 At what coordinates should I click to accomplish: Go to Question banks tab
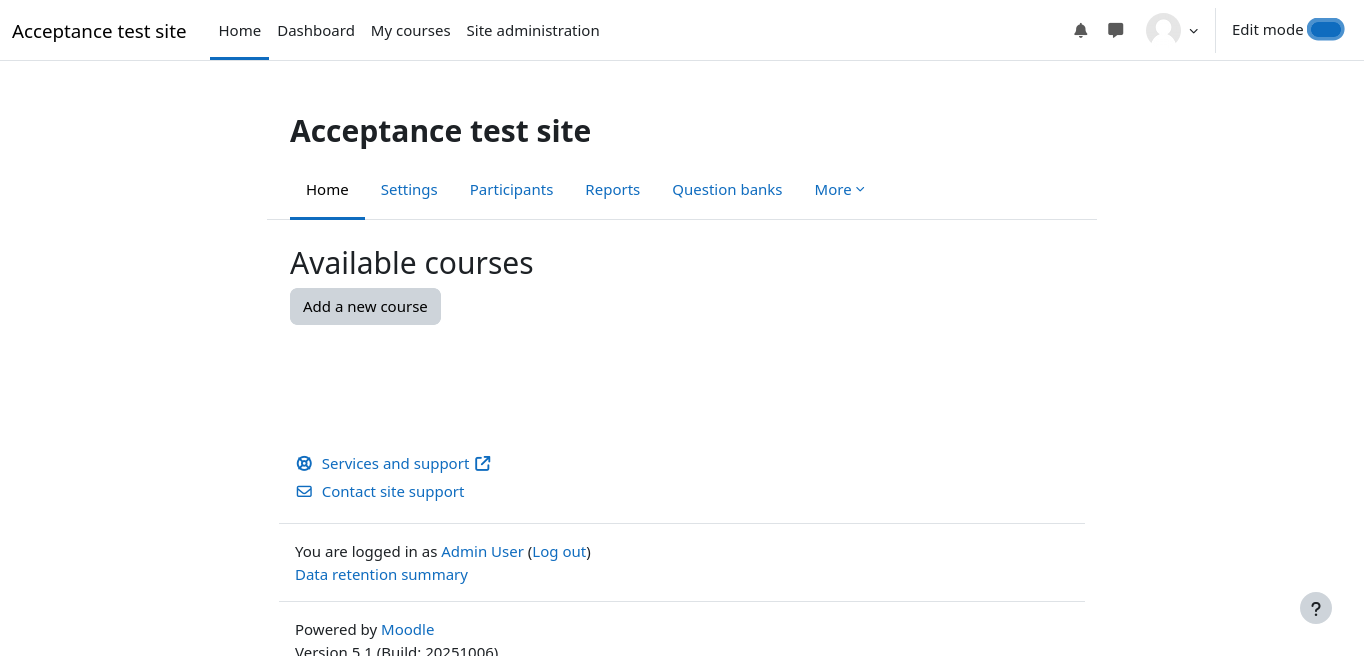[x=727, y=190]
